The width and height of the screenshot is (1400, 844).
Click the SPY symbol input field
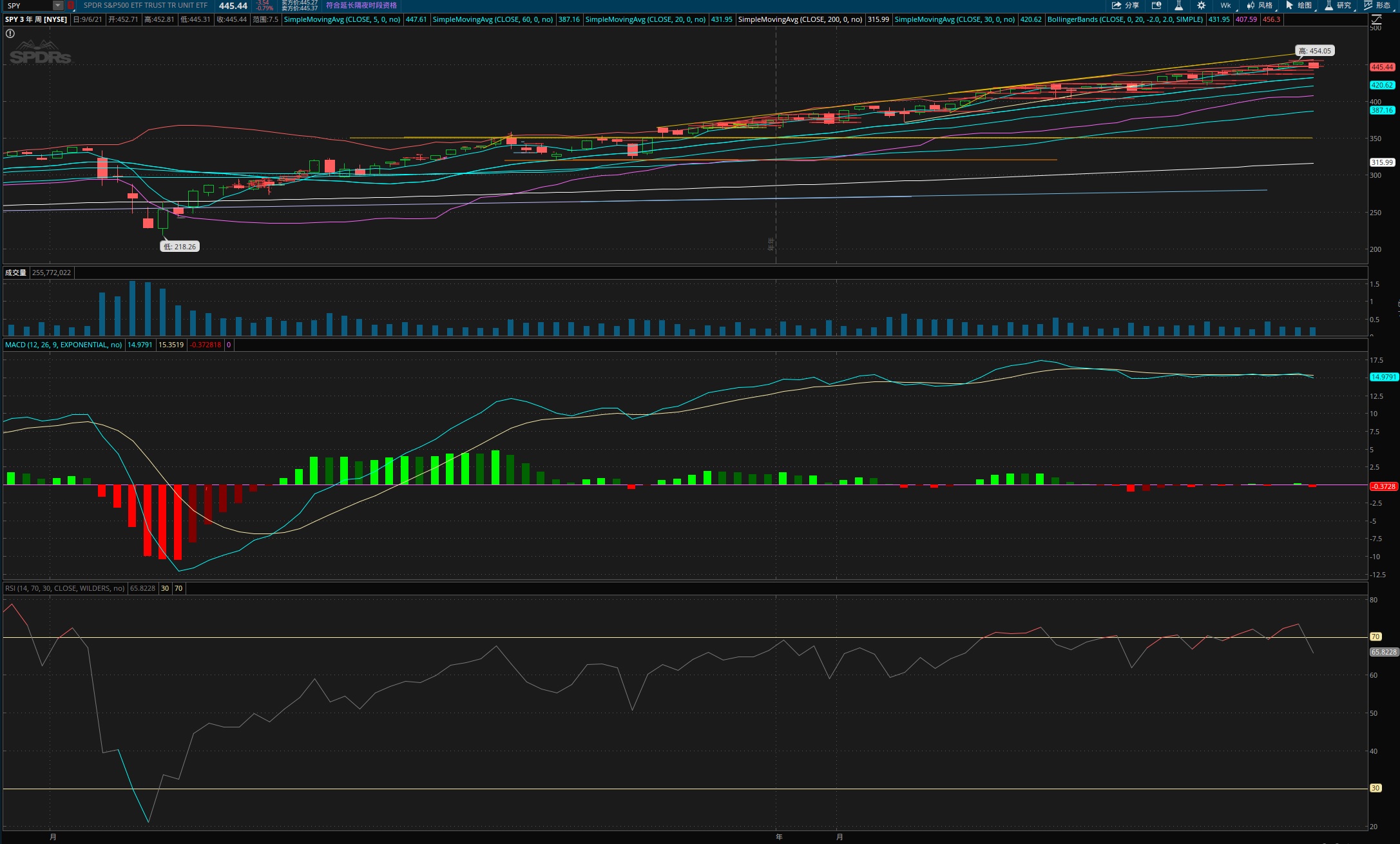pos(28,5)
